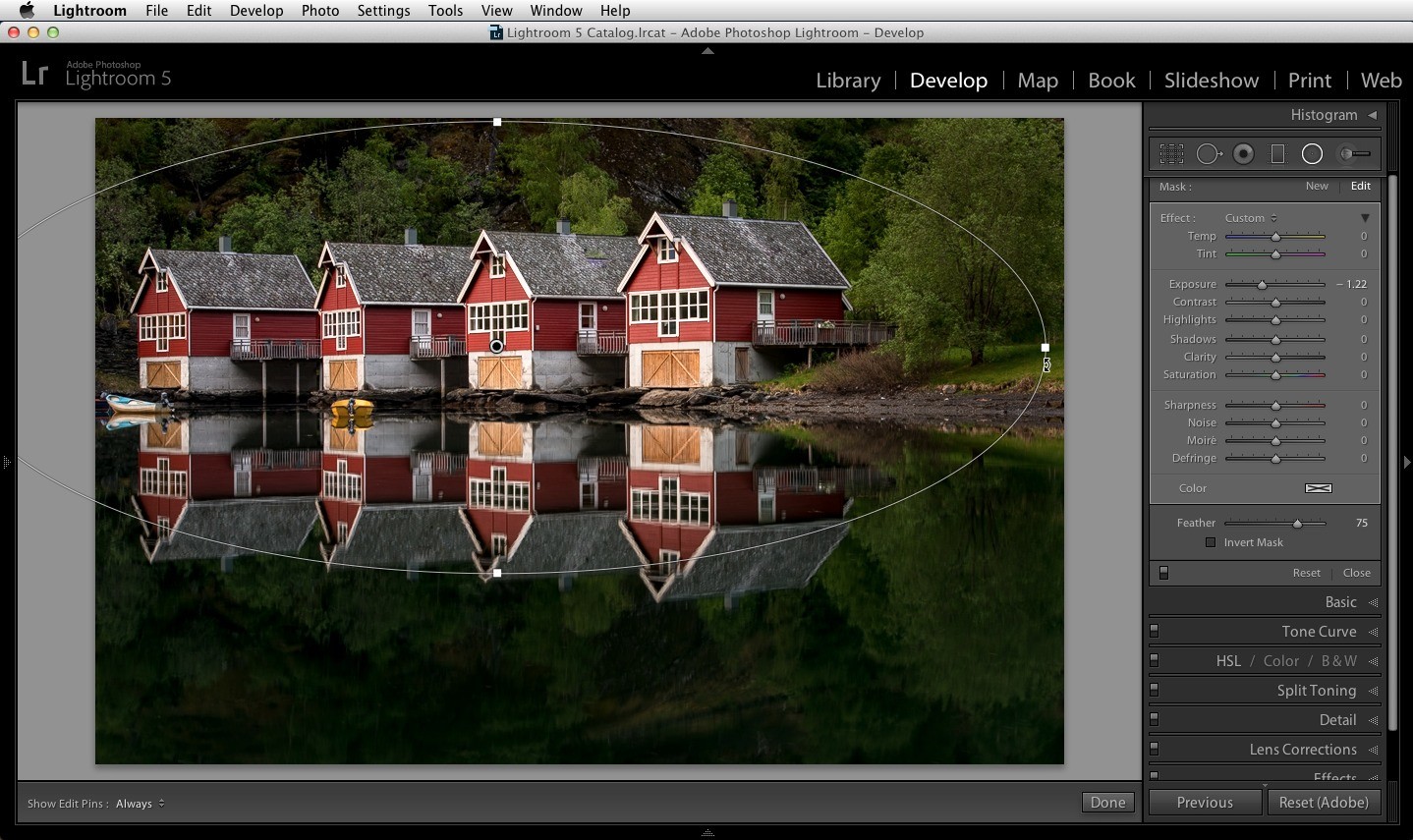Select the Adjustment Brush tool
Viewport: 1413px width, 840px height.
[1355, 154]
